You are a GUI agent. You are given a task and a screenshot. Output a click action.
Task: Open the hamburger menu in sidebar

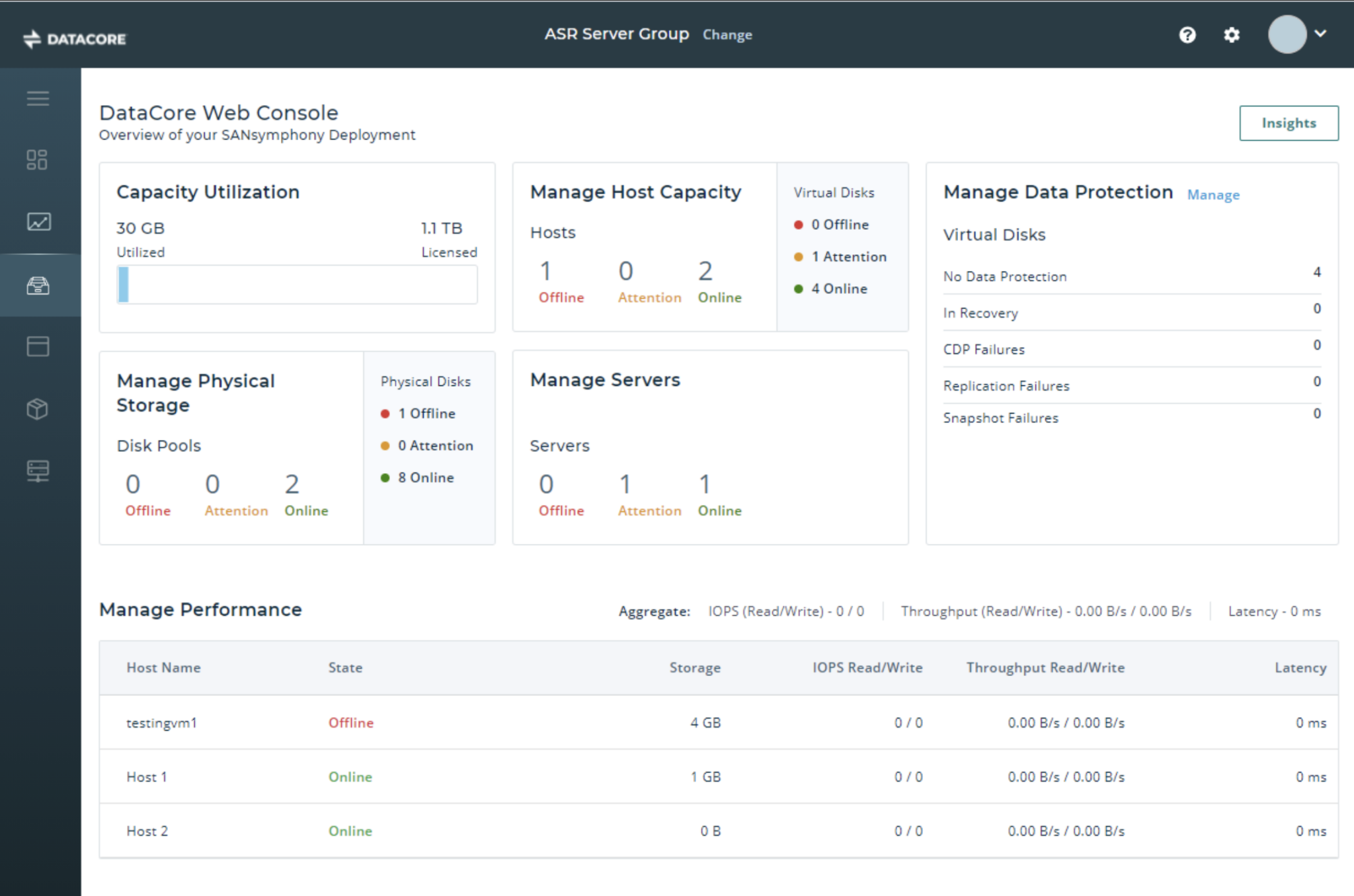(38, 98)
